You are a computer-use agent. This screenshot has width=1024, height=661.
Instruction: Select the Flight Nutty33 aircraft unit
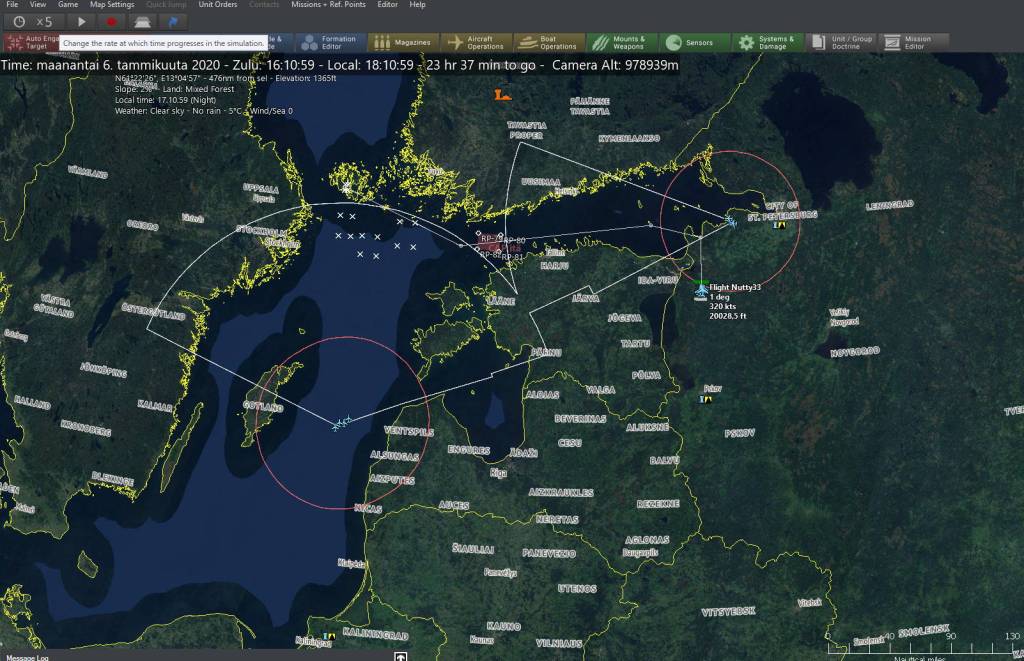tap(701, 288)
